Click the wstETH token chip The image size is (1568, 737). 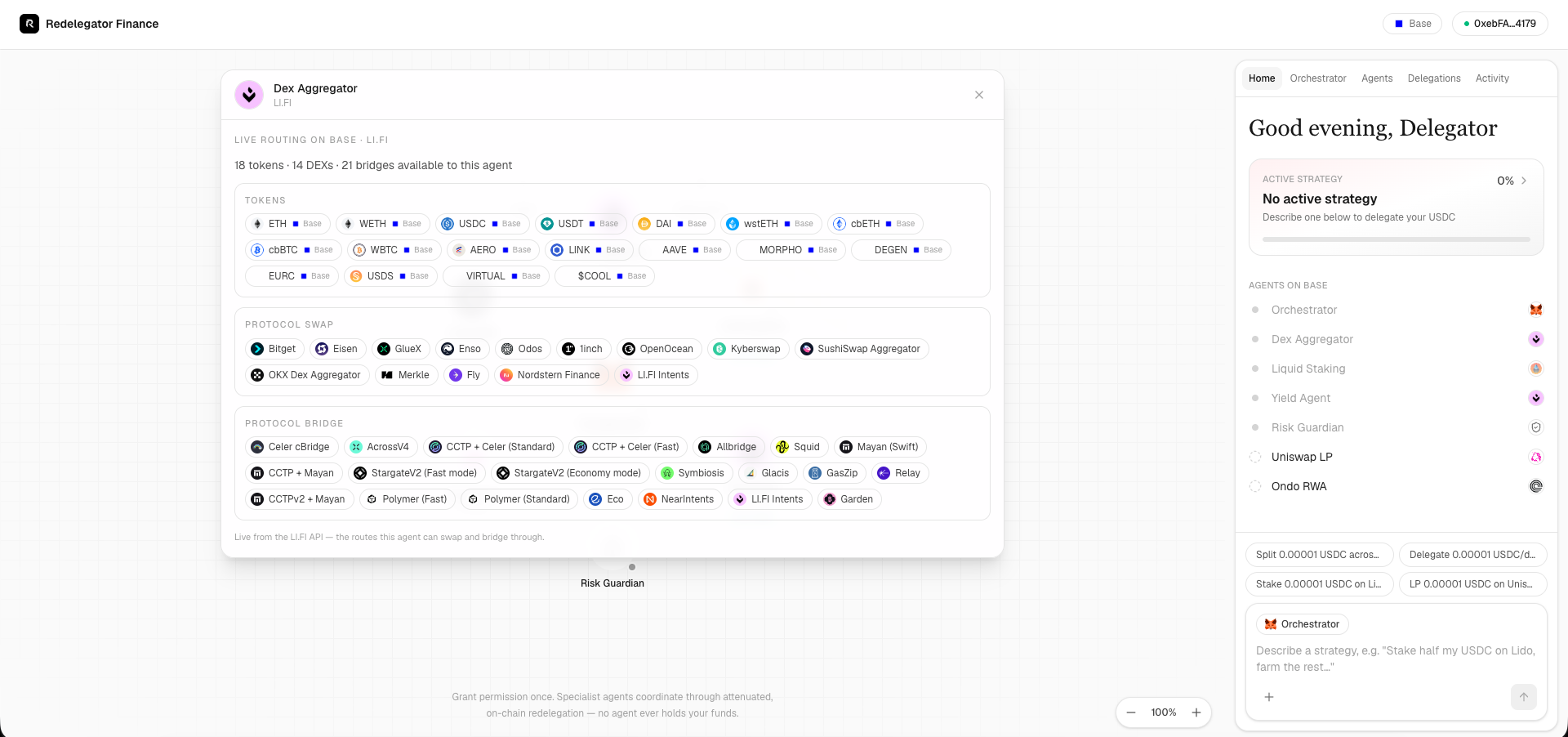[x=771, y=224]
